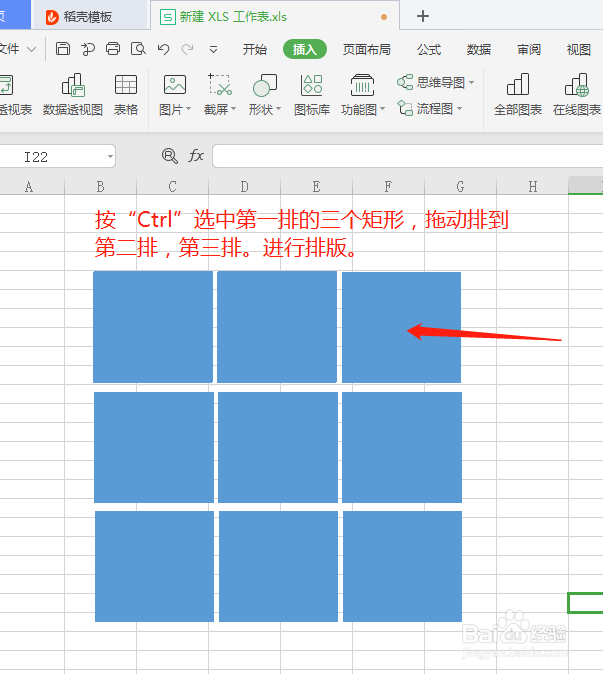Viewport: 603px width, 674px height.
Task: Click the red instruction text about Ctrl
Action: click(x=302, y=234)
